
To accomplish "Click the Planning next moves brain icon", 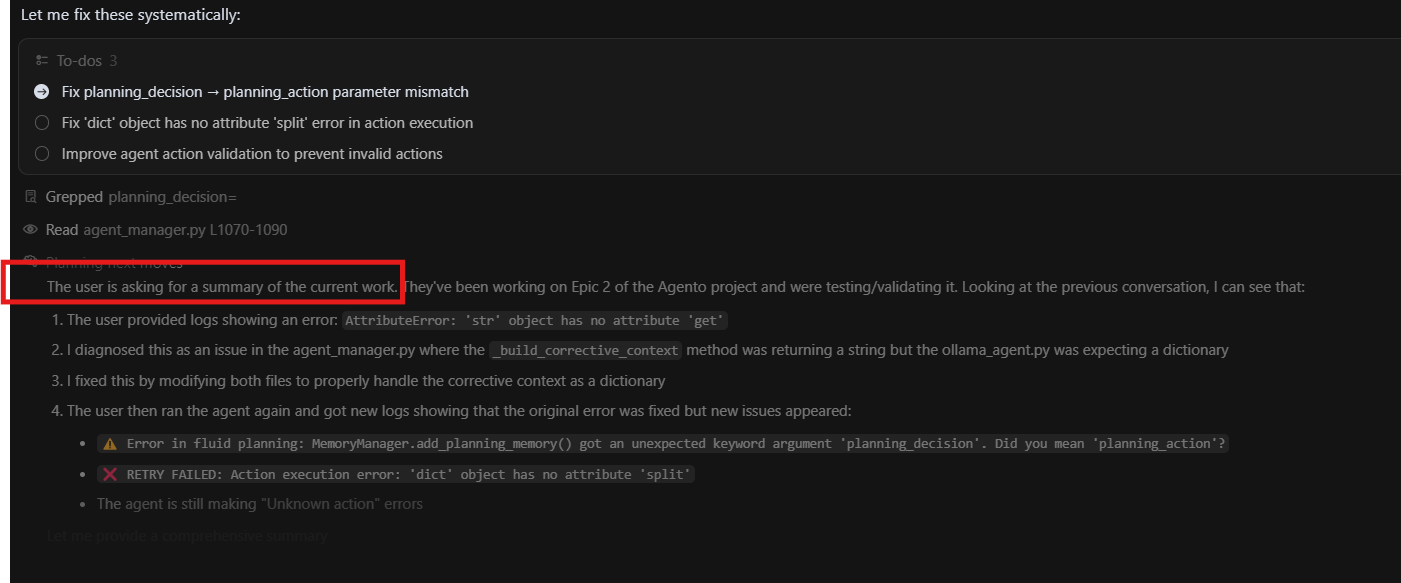I will click(30, 262).
